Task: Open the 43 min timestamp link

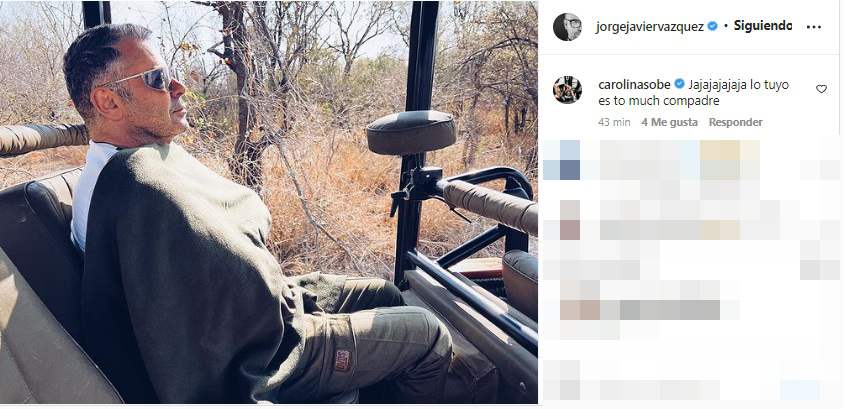Action: tap(613, 122)
